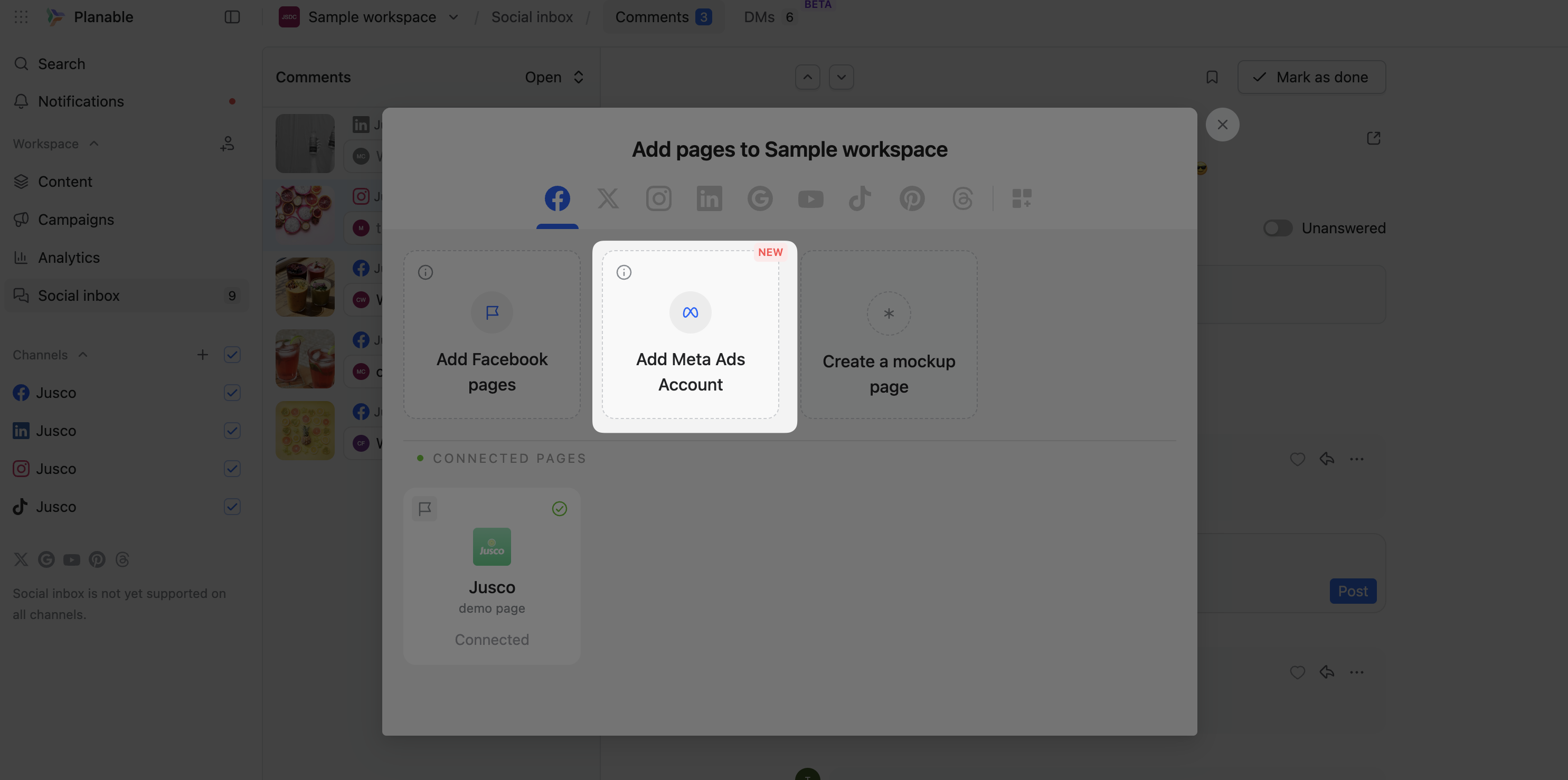Click info icon on Meta Ads card
This screenshot has height=780, width=1568.
coord(624,272)
